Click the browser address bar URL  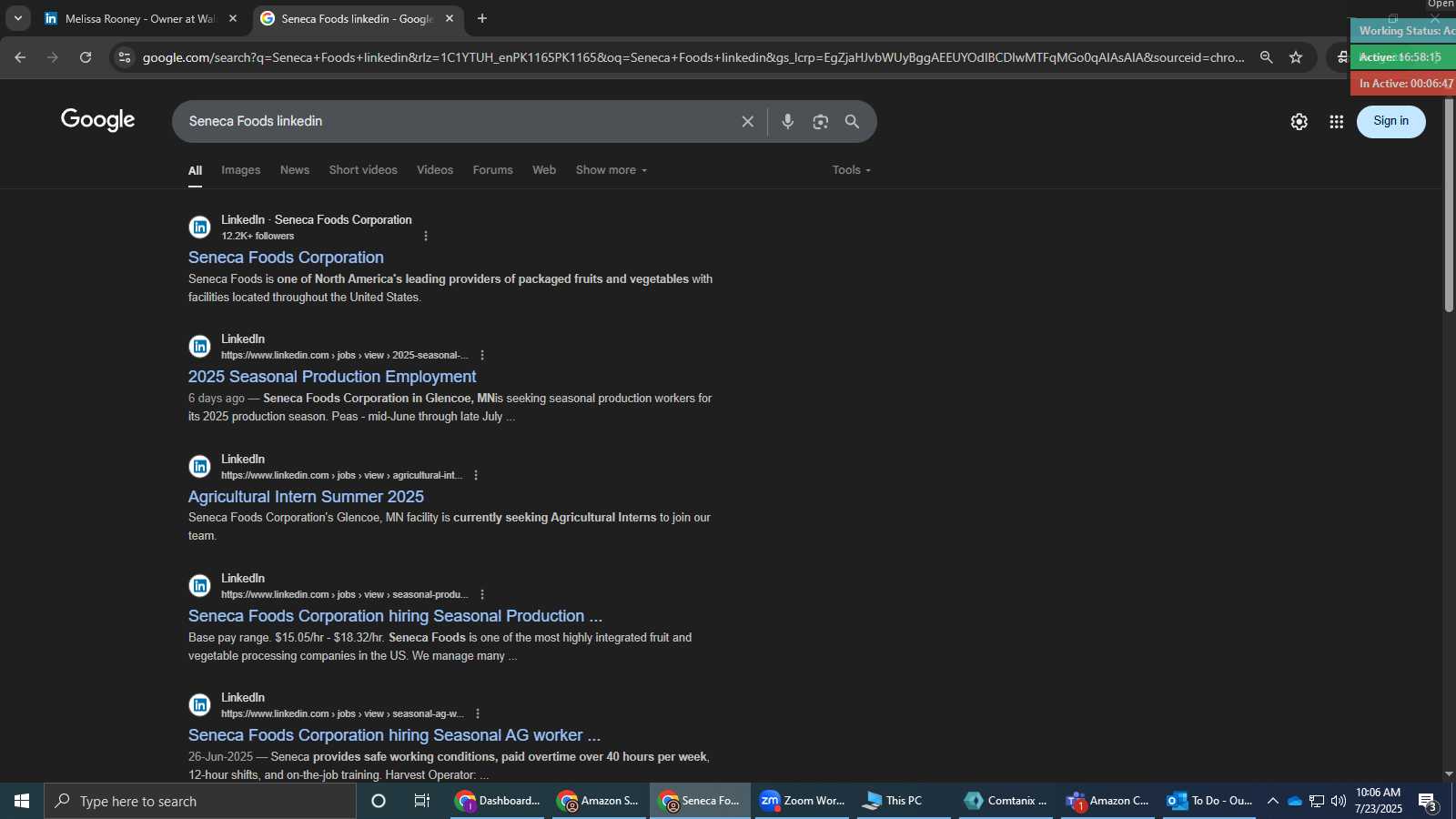693,57
